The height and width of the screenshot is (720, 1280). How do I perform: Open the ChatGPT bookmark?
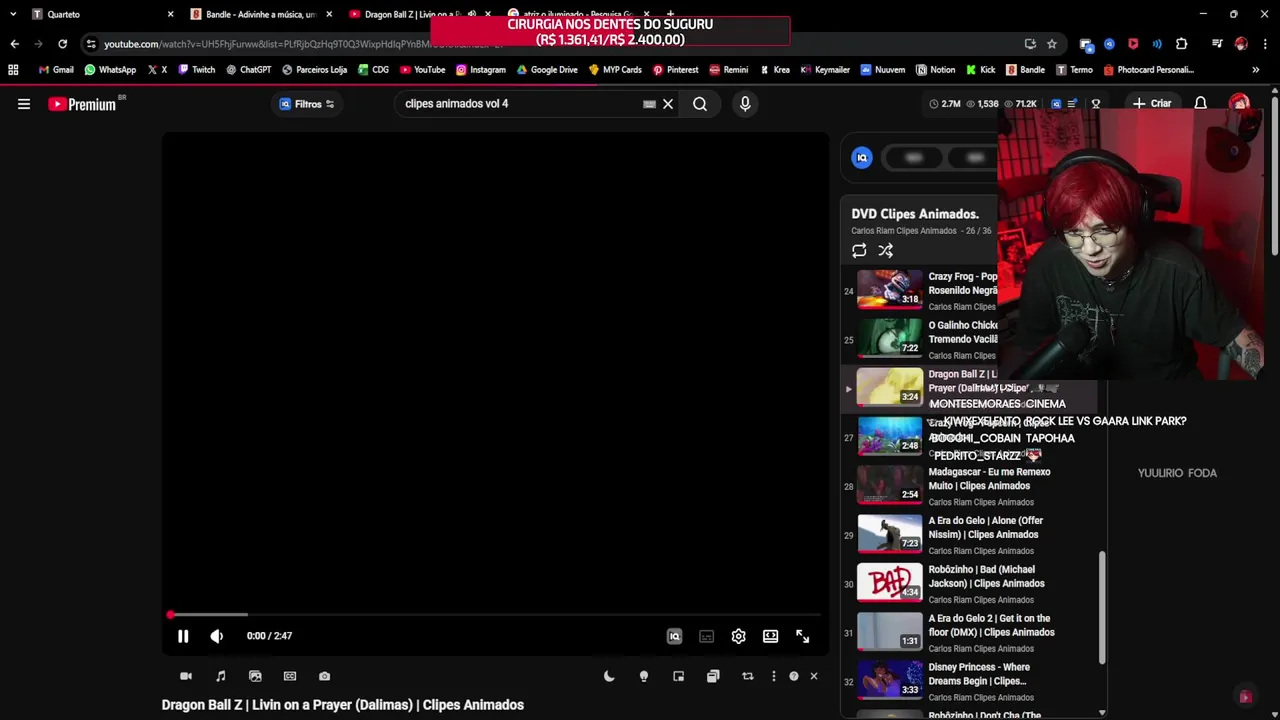click(248, 70)
